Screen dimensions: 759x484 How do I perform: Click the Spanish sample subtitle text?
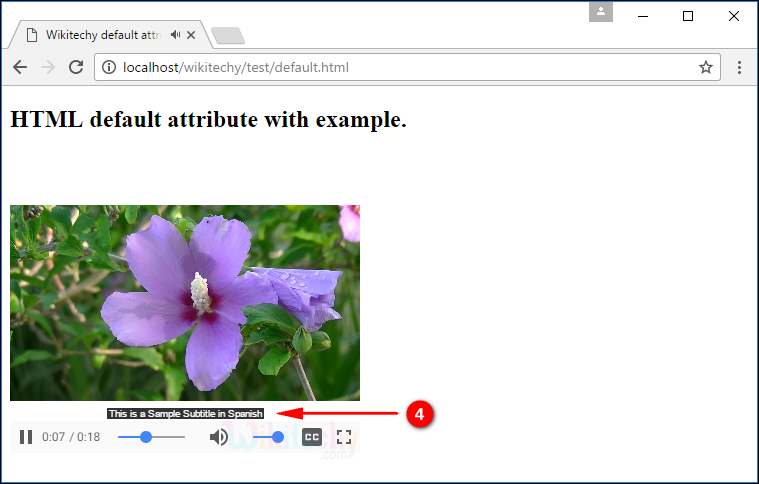[185, 413]
